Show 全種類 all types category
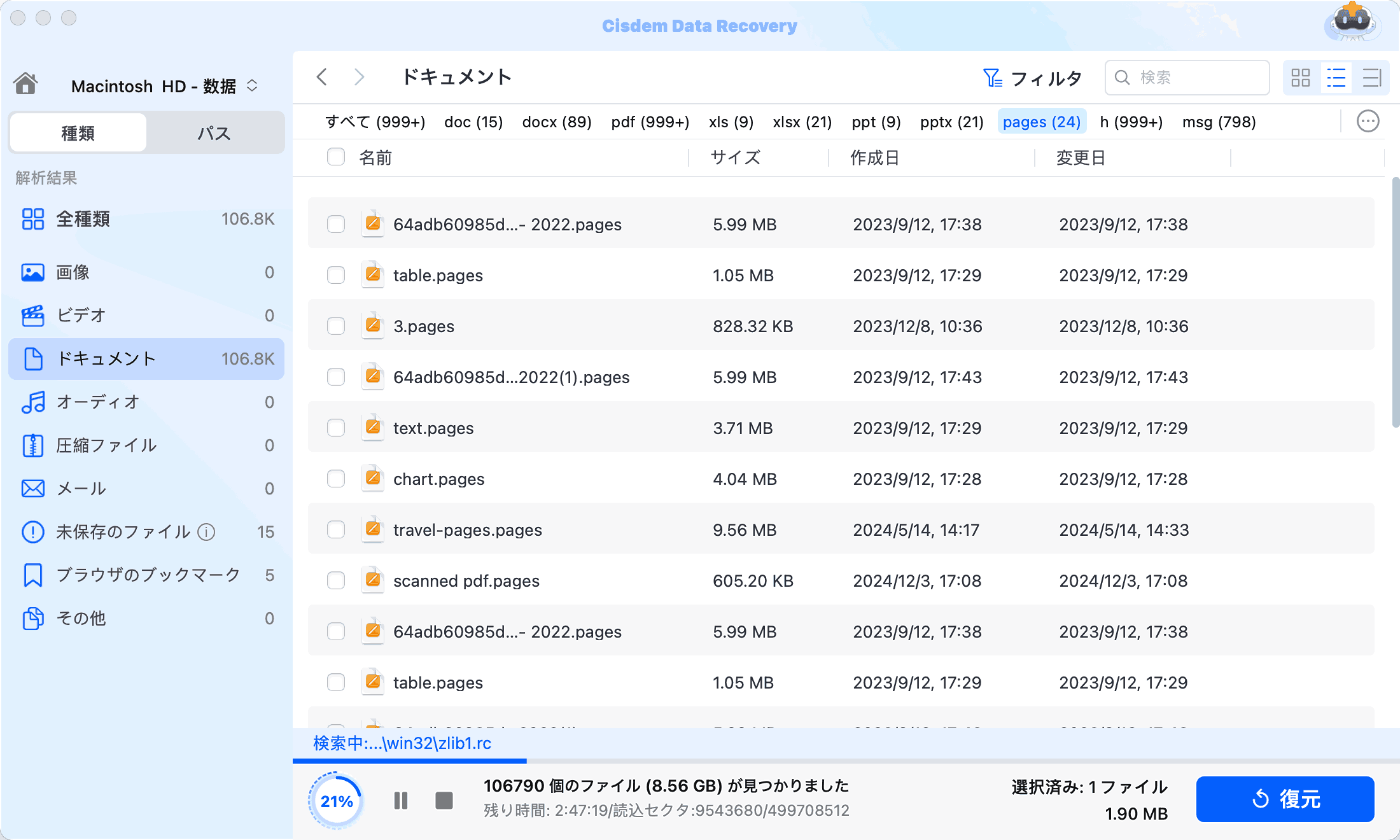The height and width of the screenshot is (840, 1400). click(x=146, y=219)
